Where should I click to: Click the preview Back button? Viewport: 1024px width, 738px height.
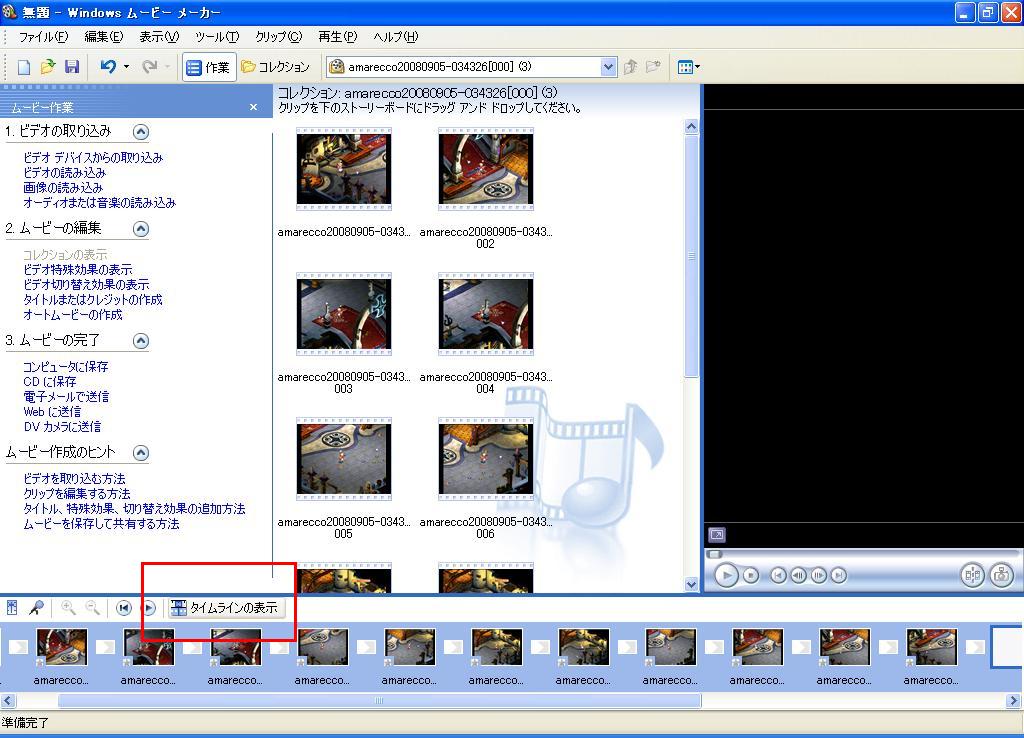click(x=778, y=575)
